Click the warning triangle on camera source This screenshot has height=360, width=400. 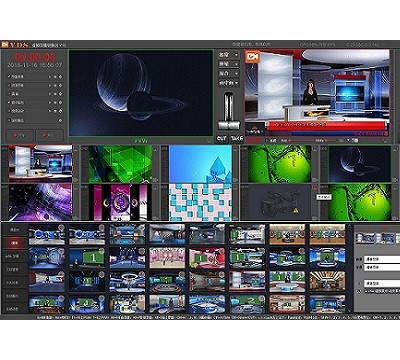(295, 210)
